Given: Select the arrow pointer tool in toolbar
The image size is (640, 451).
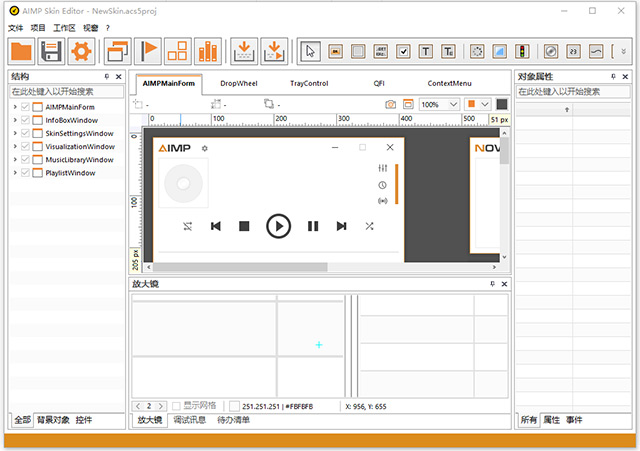Looking at the screenshot, I should tap(311, 51).
